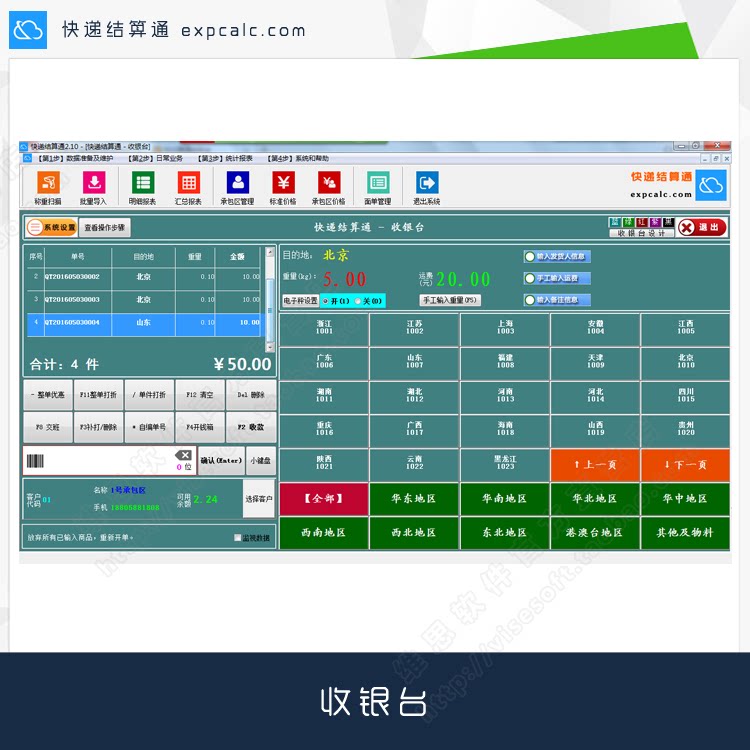750x750 pixels.
Task: Select the purple 紫 theme swatch
Action: pos(655,222)
